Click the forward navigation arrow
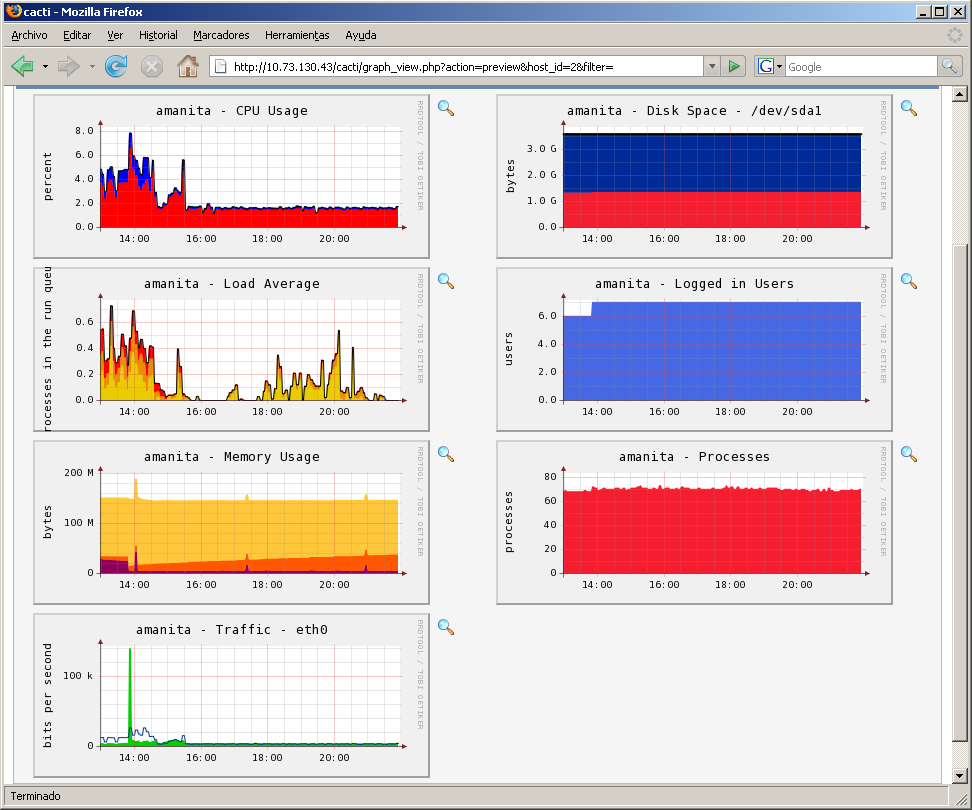972x810 pixels. 68,66
